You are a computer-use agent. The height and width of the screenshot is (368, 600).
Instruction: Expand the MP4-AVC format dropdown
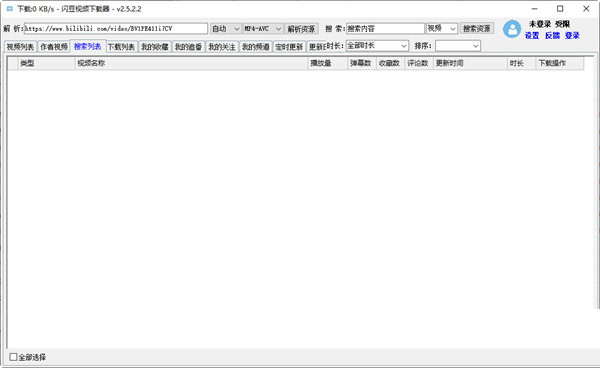263,29
